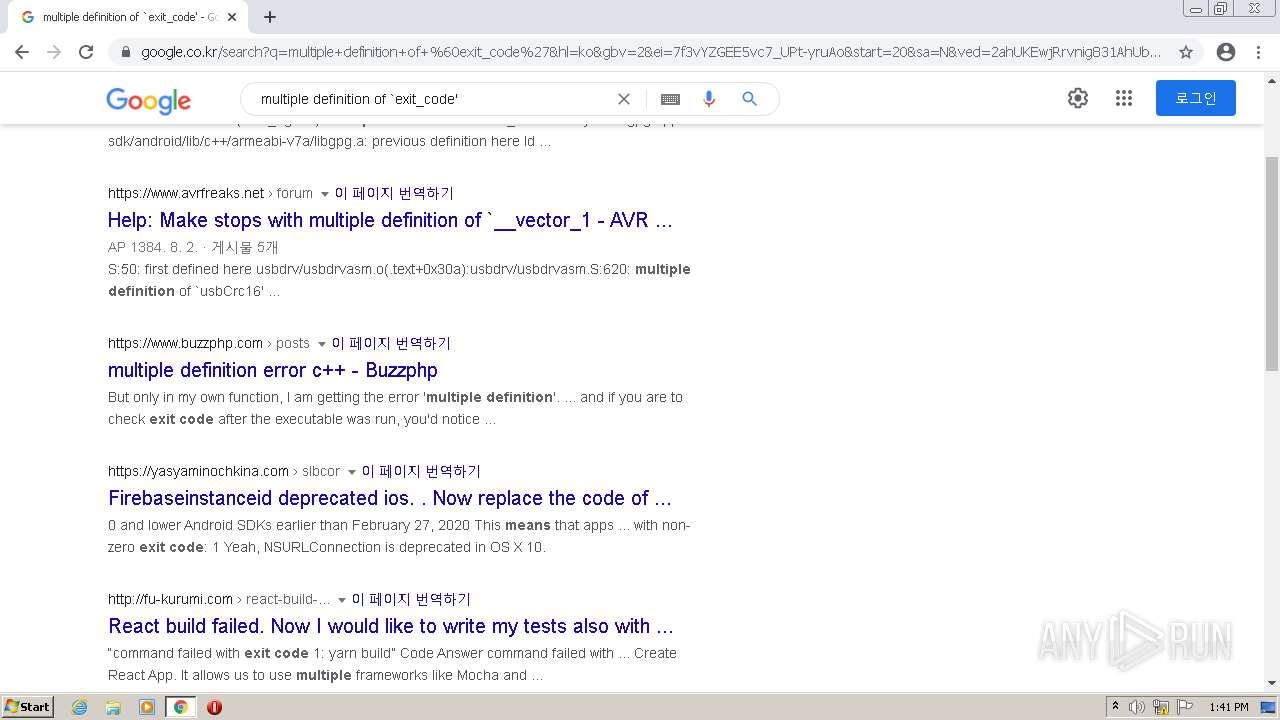Screen dimensions: 1280x720
Task: Submit search with magnifier icon
Action: [x=749, y=99]
